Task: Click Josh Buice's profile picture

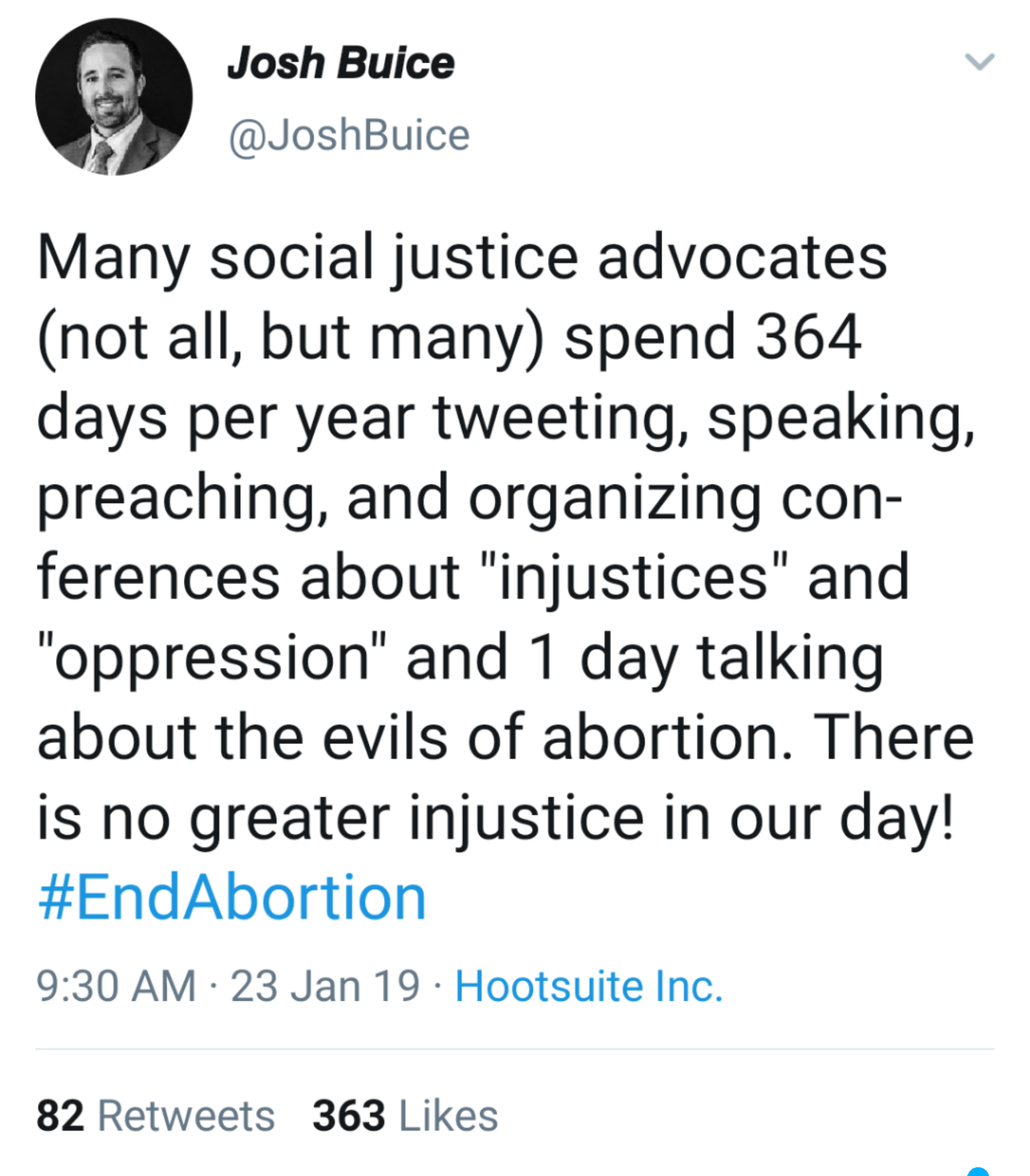Action: (114, 97)
